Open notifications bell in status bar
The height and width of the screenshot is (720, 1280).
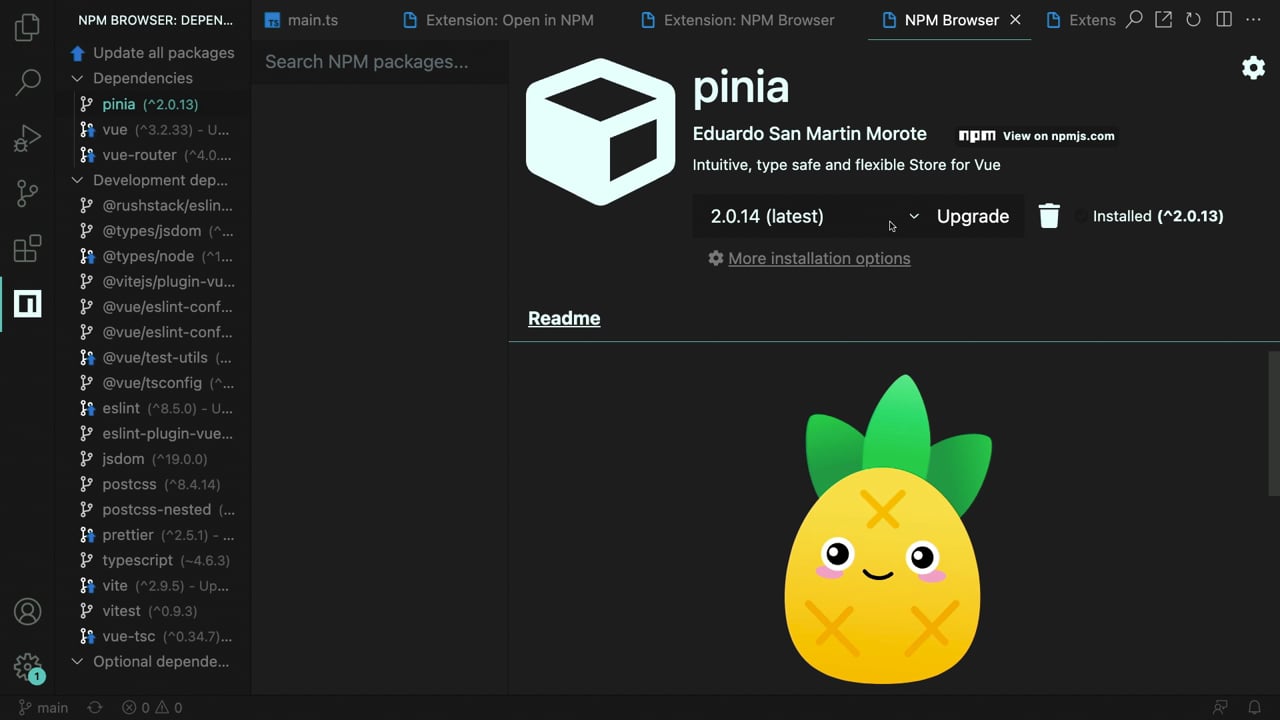point(1254,708)
